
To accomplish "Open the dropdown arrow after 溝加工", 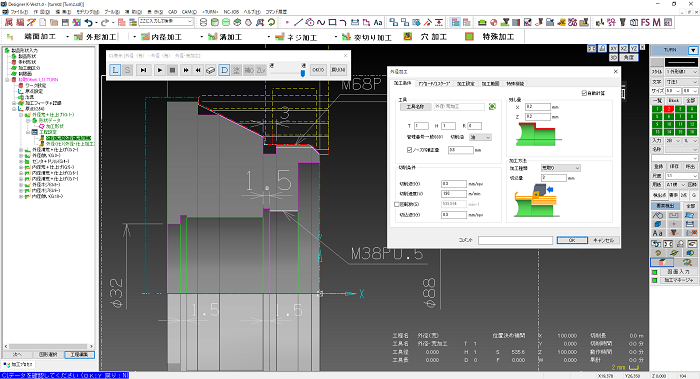I will pos(268,37).
